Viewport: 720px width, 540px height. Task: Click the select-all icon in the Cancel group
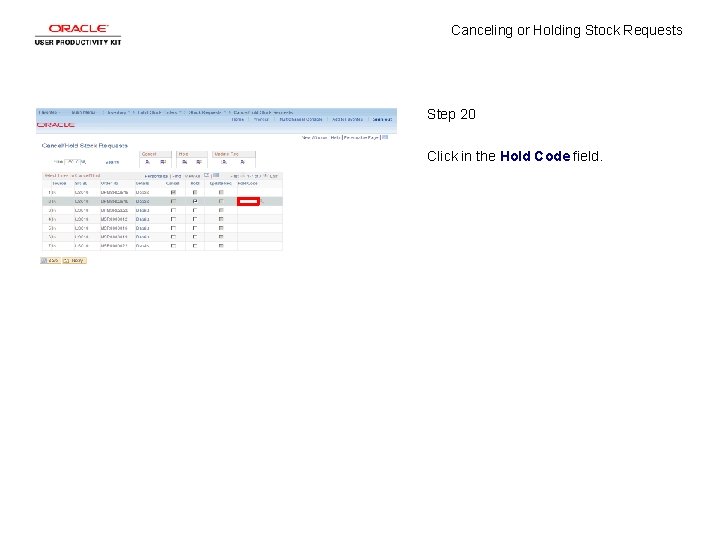coord(148,162)
